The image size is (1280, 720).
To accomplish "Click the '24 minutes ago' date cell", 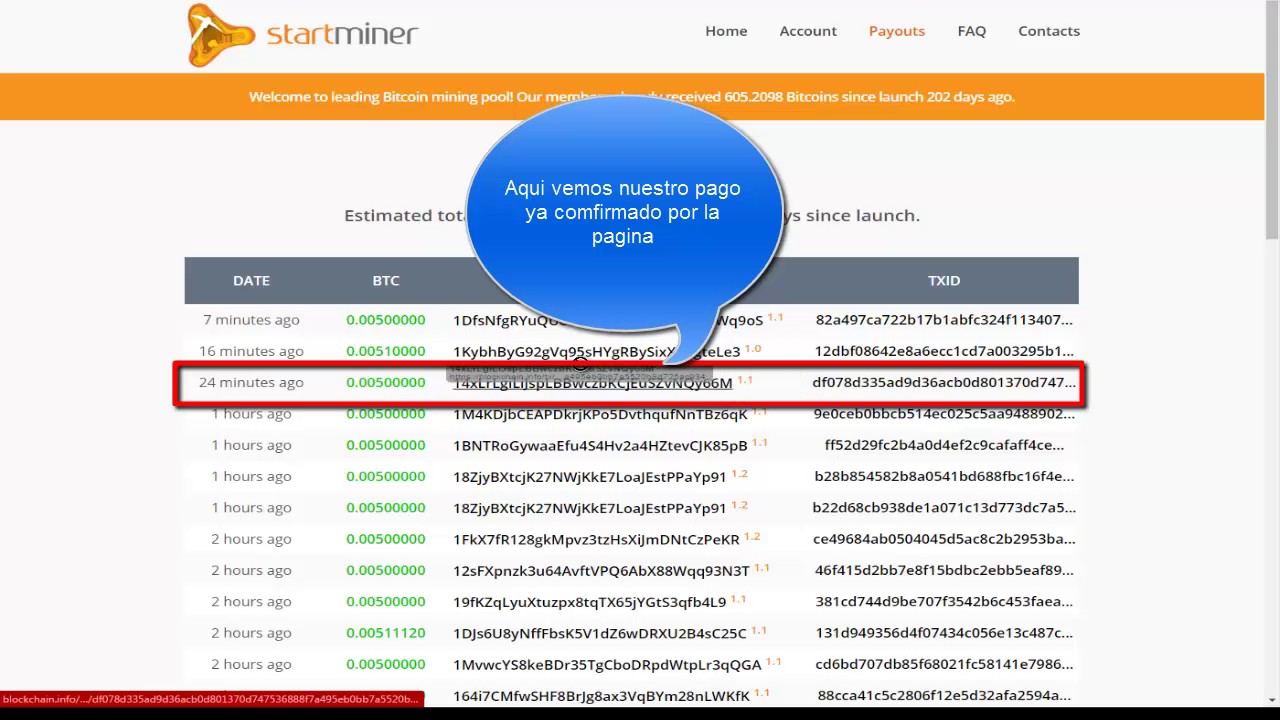I will click(x=251, y=382).
